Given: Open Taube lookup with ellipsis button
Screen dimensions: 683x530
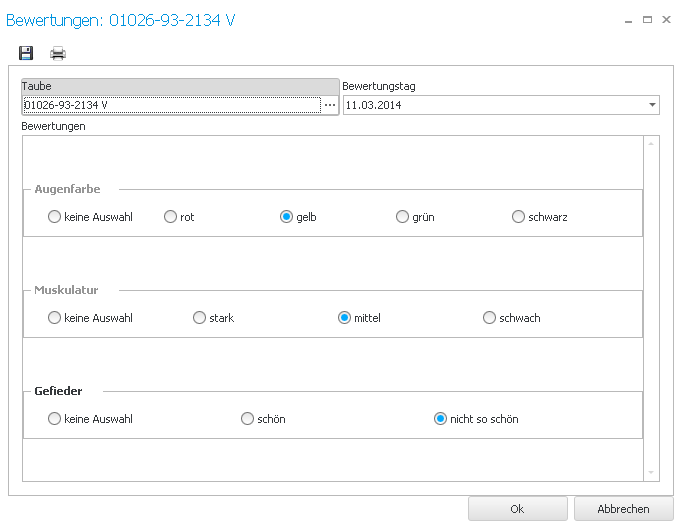Looking at the screenshot, I should tap(329, 105).
